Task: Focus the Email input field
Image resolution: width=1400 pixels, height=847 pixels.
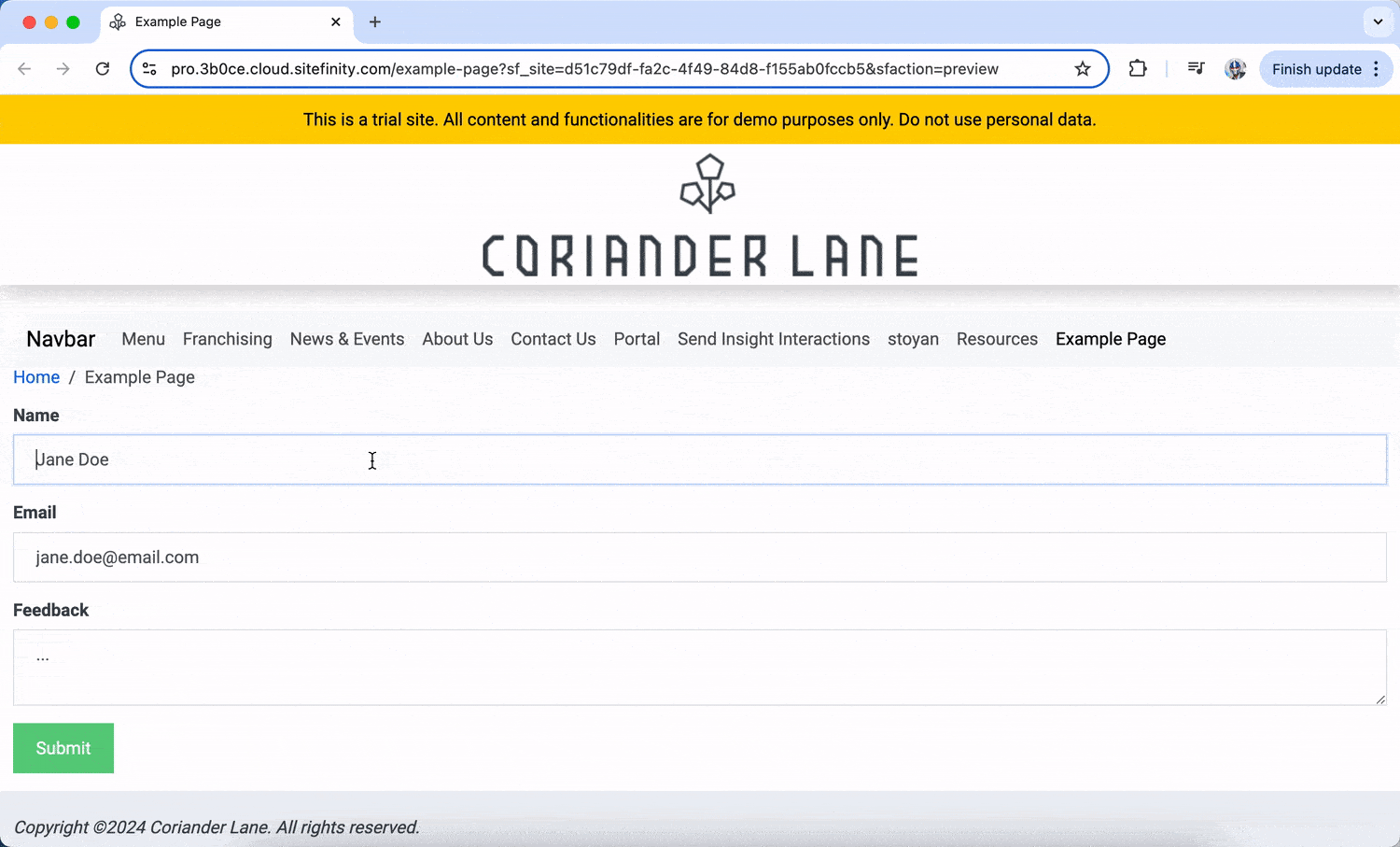Action: (700, 558)
